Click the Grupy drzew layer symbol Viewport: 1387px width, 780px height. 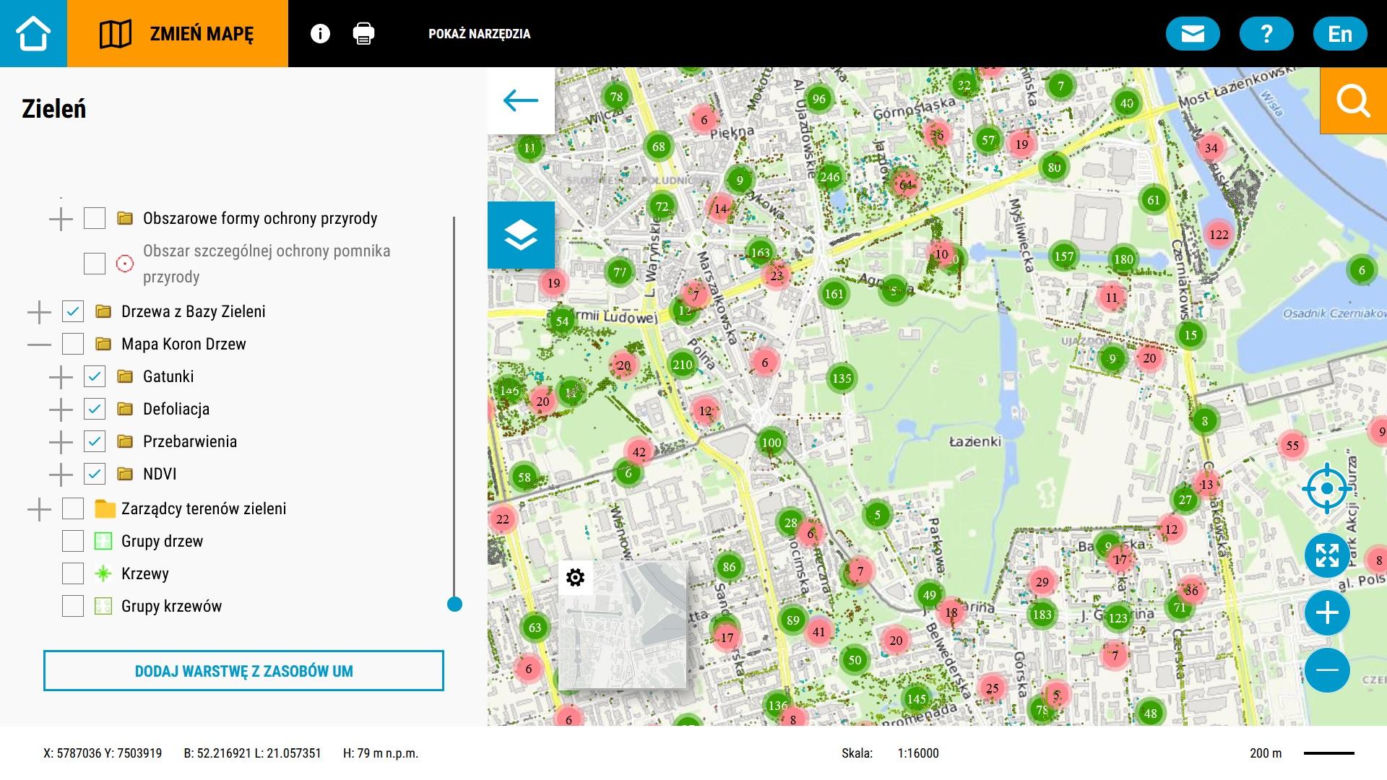click(x=103, y=541)
